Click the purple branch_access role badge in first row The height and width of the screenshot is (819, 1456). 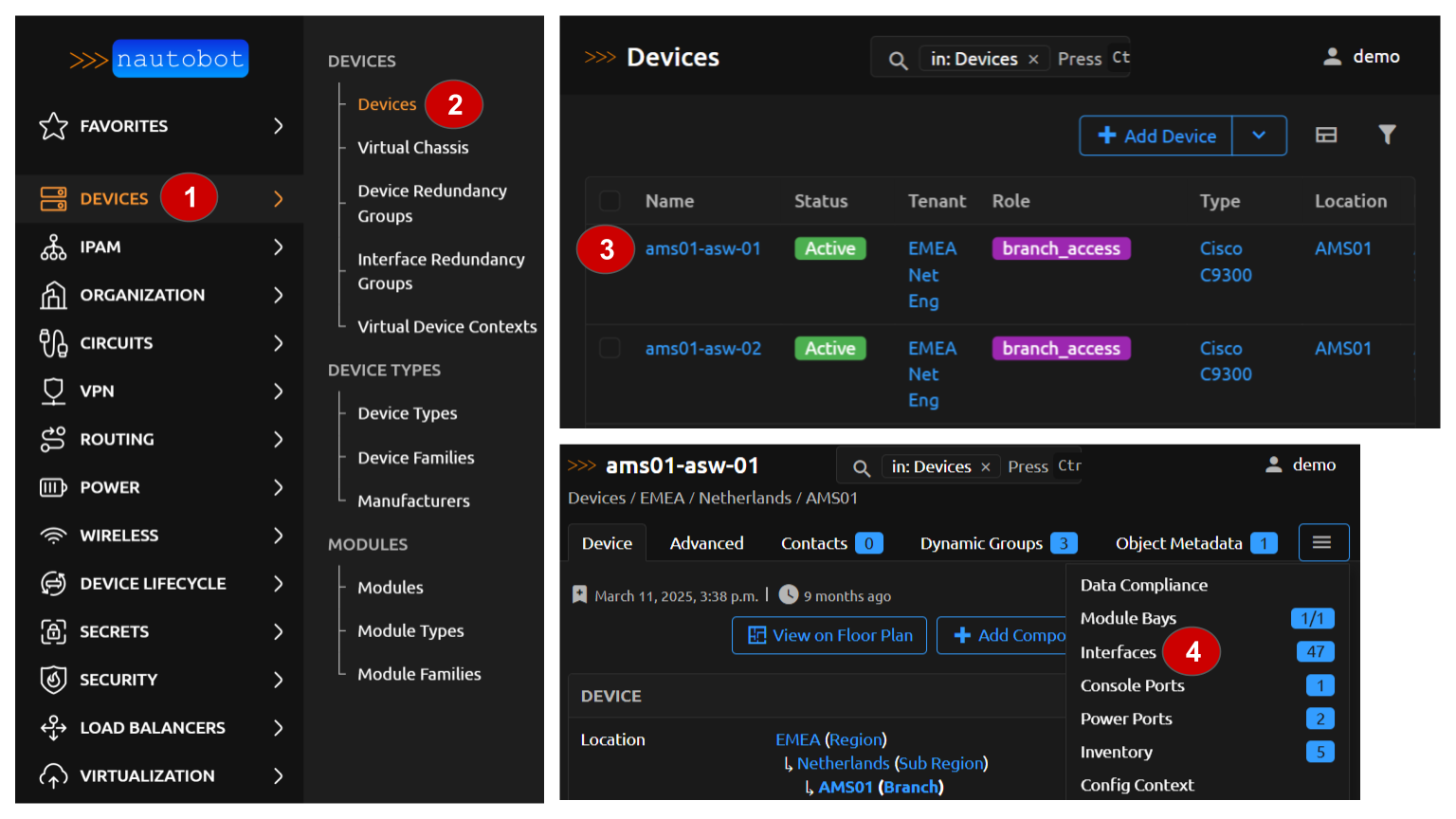click(x=1061, y=248)
